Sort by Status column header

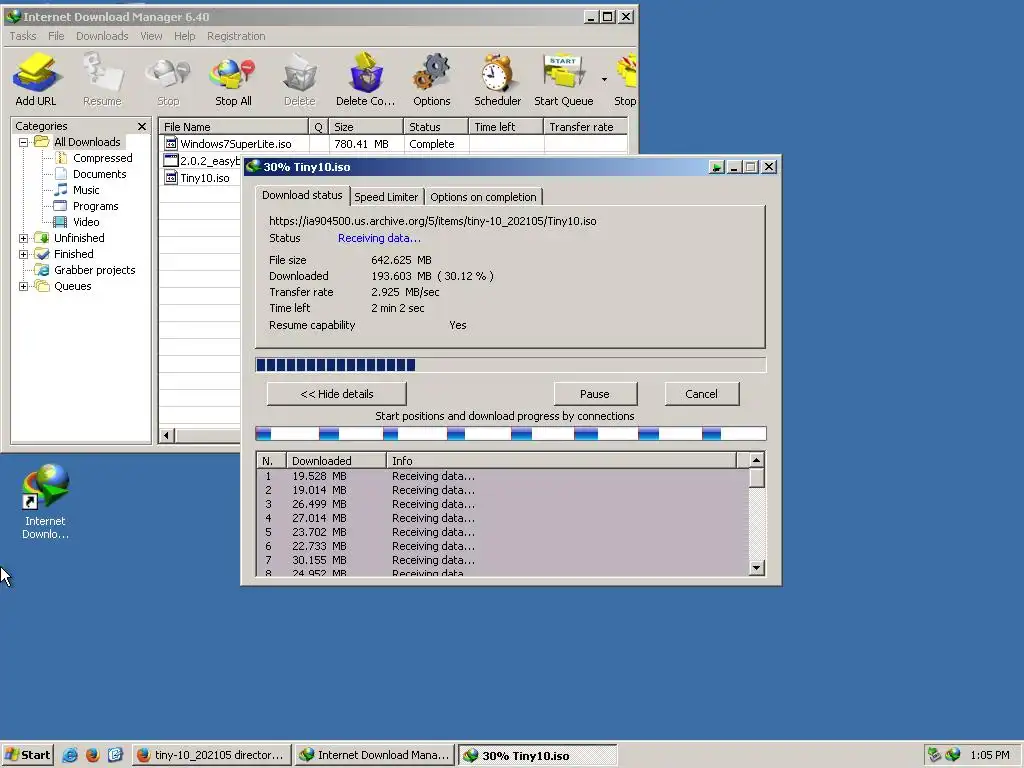436,127
